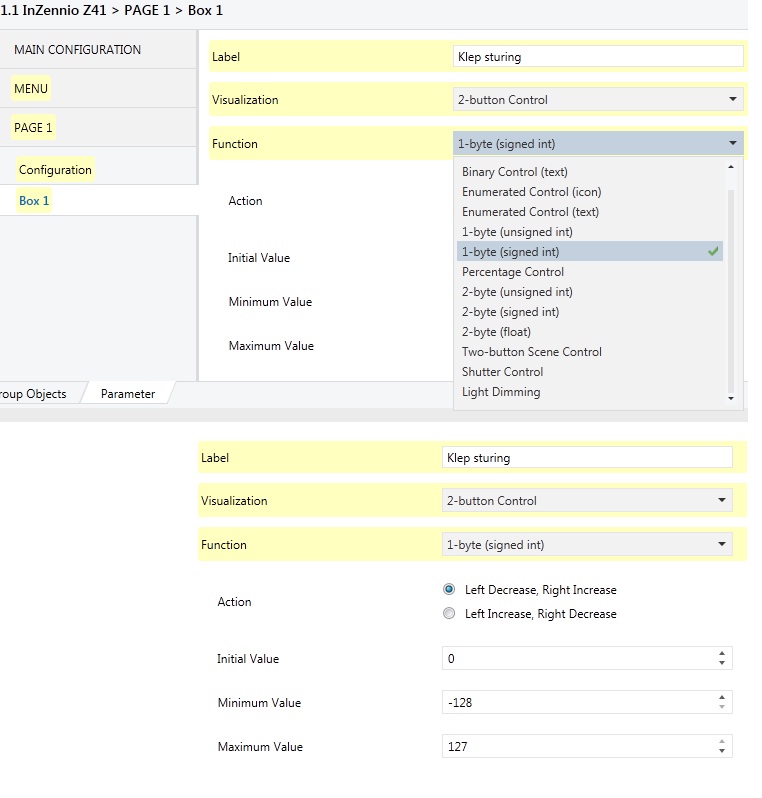Select Box 1 in the sidebar tree

click(x=34, y=201)
